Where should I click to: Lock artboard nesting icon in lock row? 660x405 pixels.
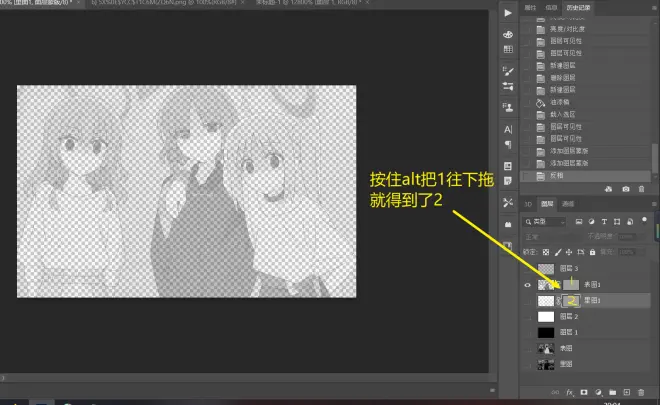(x=580, y=252)
